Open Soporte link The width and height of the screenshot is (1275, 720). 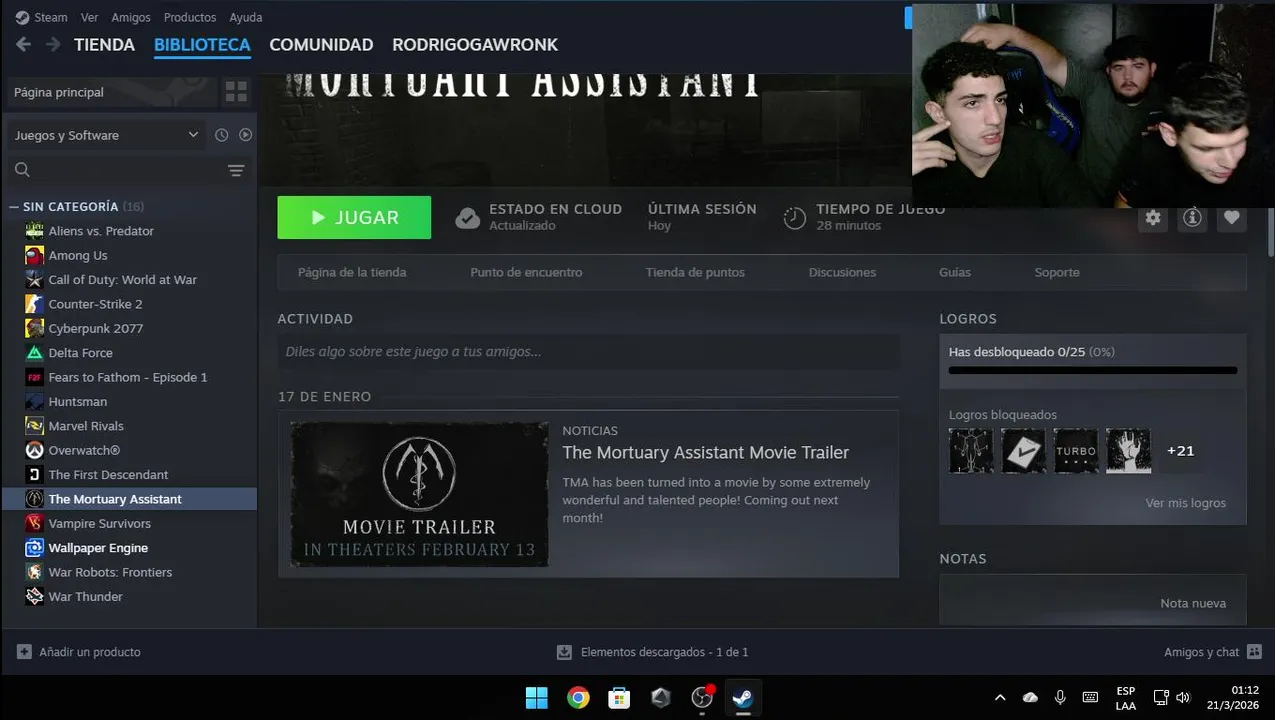point(1057,272)
